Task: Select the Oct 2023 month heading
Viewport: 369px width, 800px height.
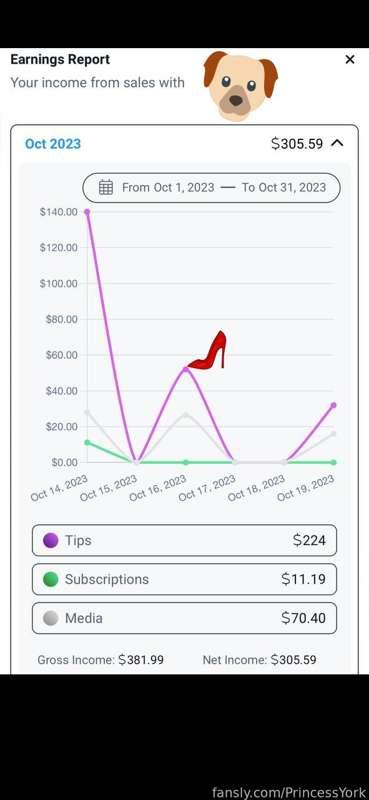Action: click(53, 144)
